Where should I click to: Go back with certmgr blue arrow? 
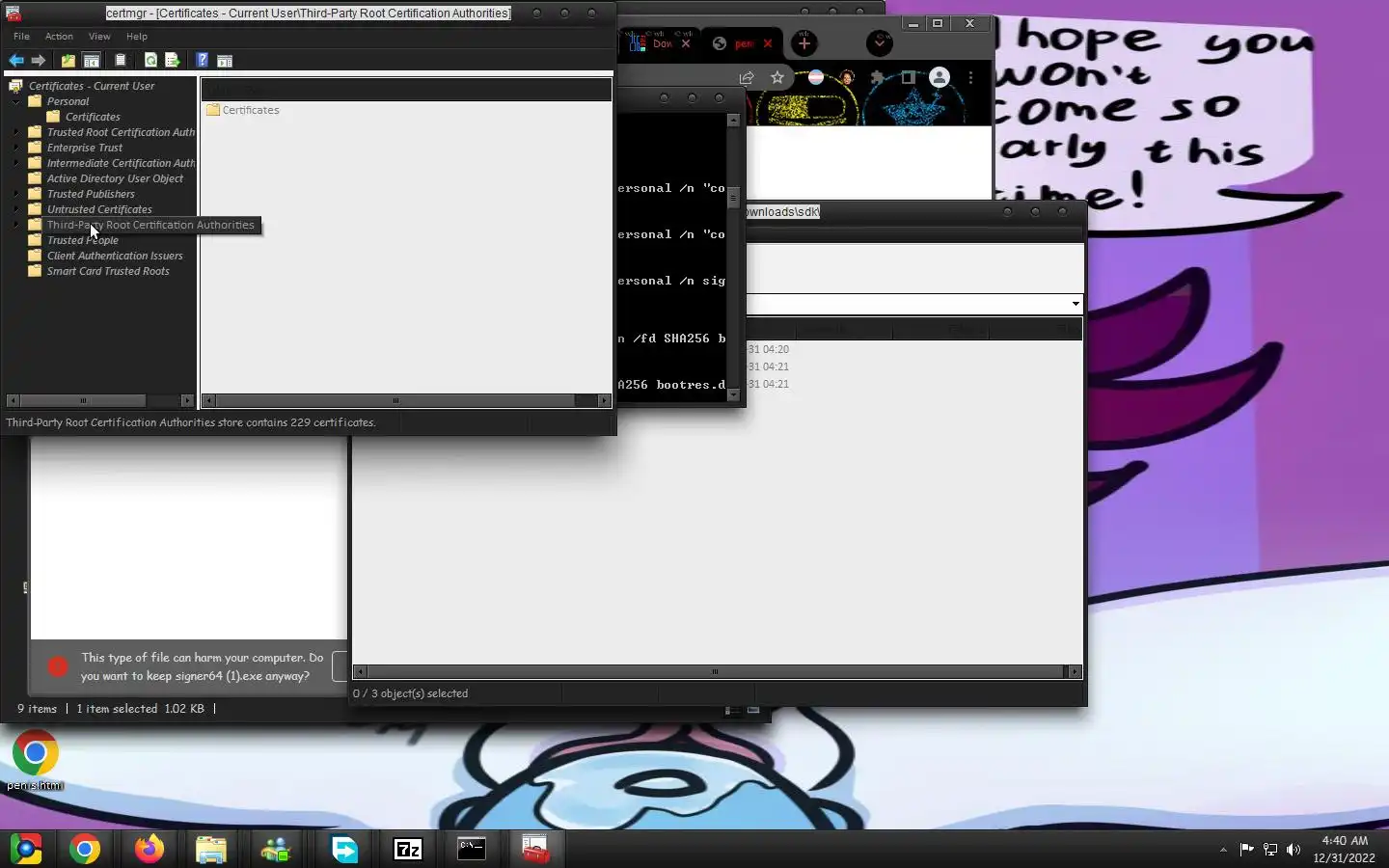(x=16, y=60)
